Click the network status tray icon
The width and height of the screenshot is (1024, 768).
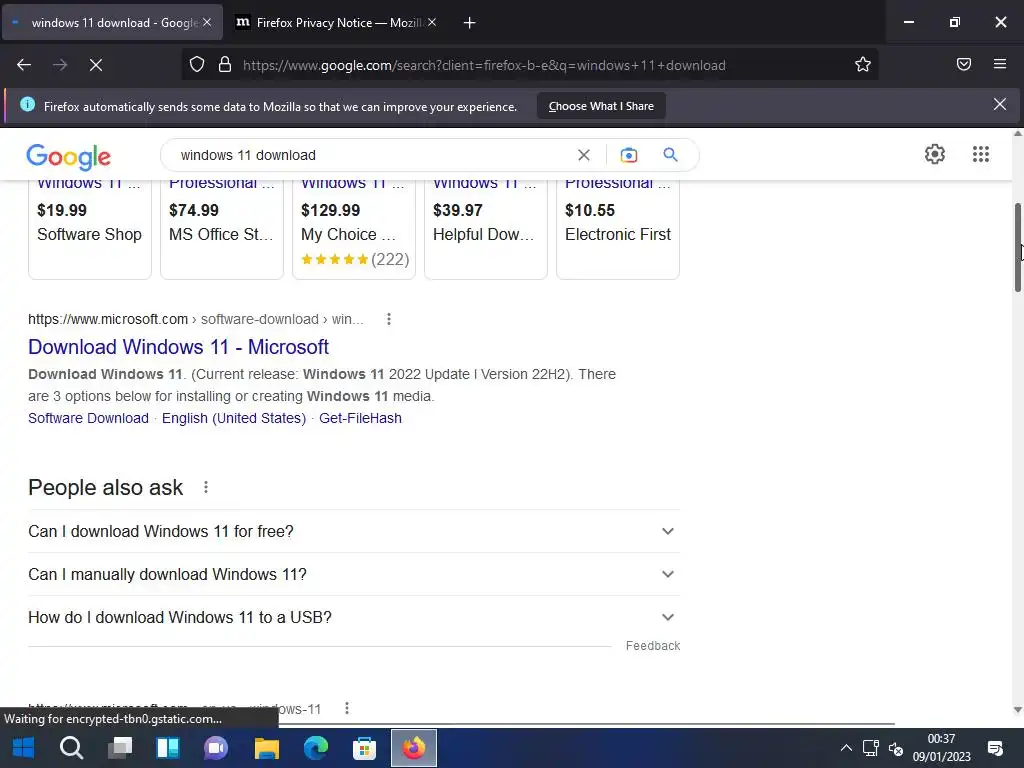(871, 748)
